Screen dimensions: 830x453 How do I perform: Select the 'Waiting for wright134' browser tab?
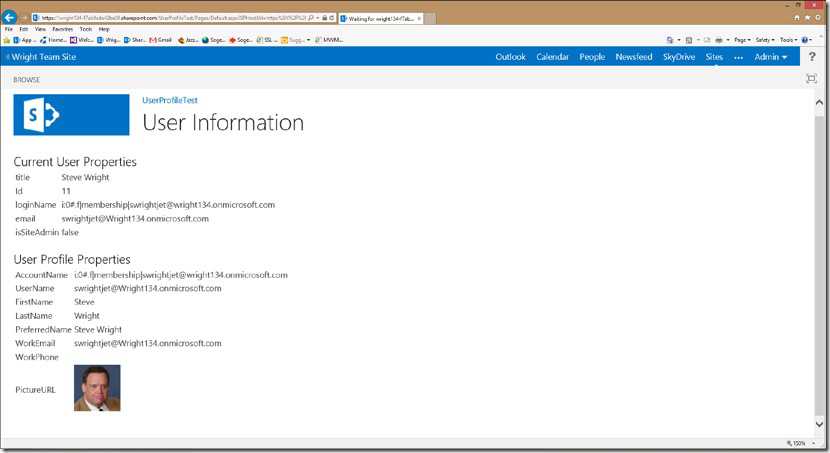[x=381, y=19]
